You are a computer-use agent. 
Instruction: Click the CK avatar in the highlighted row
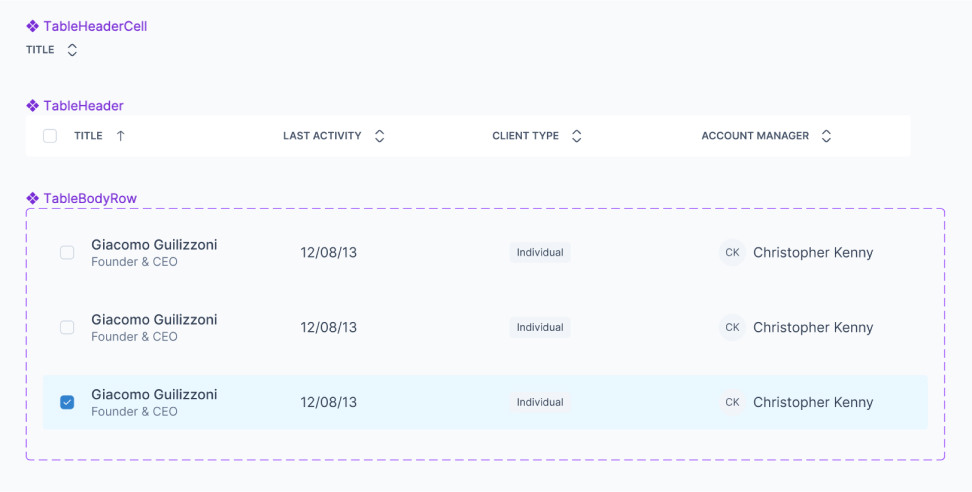pyautogui.click(x=732, y=402)
